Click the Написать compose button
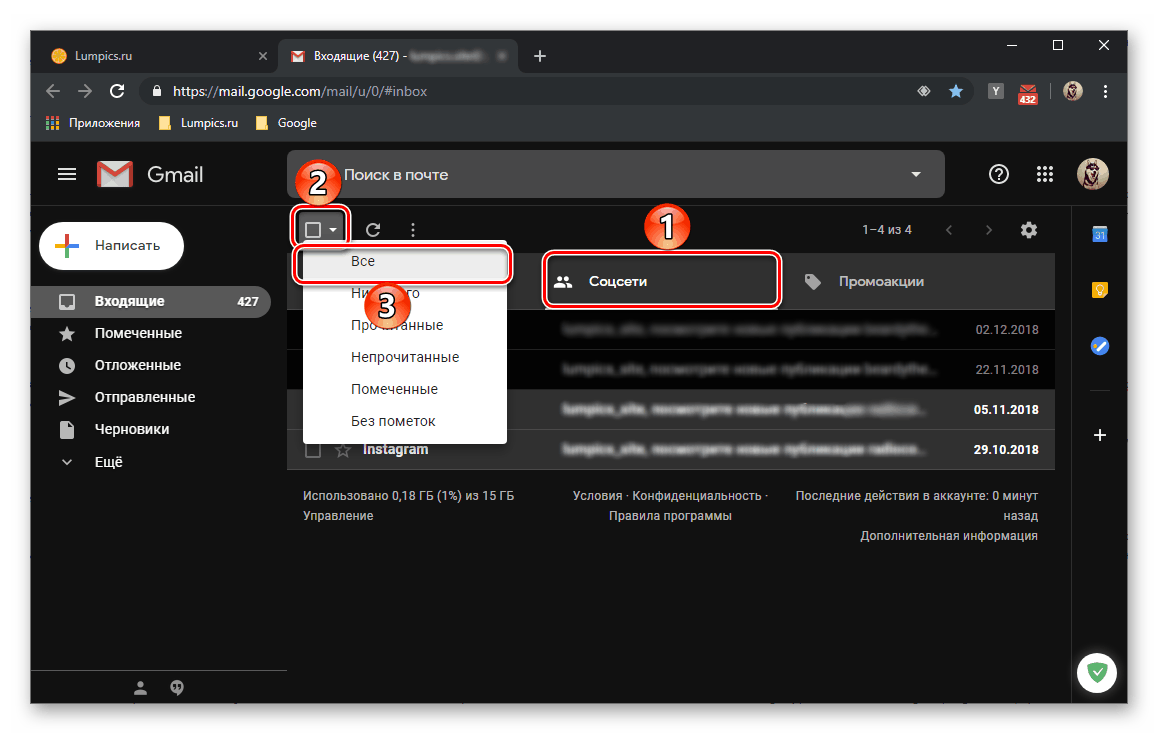 click(110, 245)
